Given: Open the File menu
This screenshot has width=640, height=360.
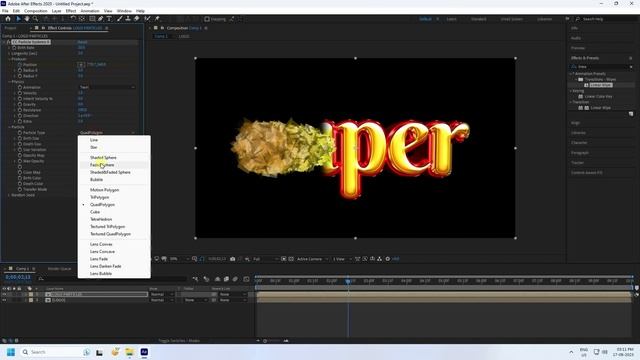Looking at the screenshot, I should [x=5, y=11].
